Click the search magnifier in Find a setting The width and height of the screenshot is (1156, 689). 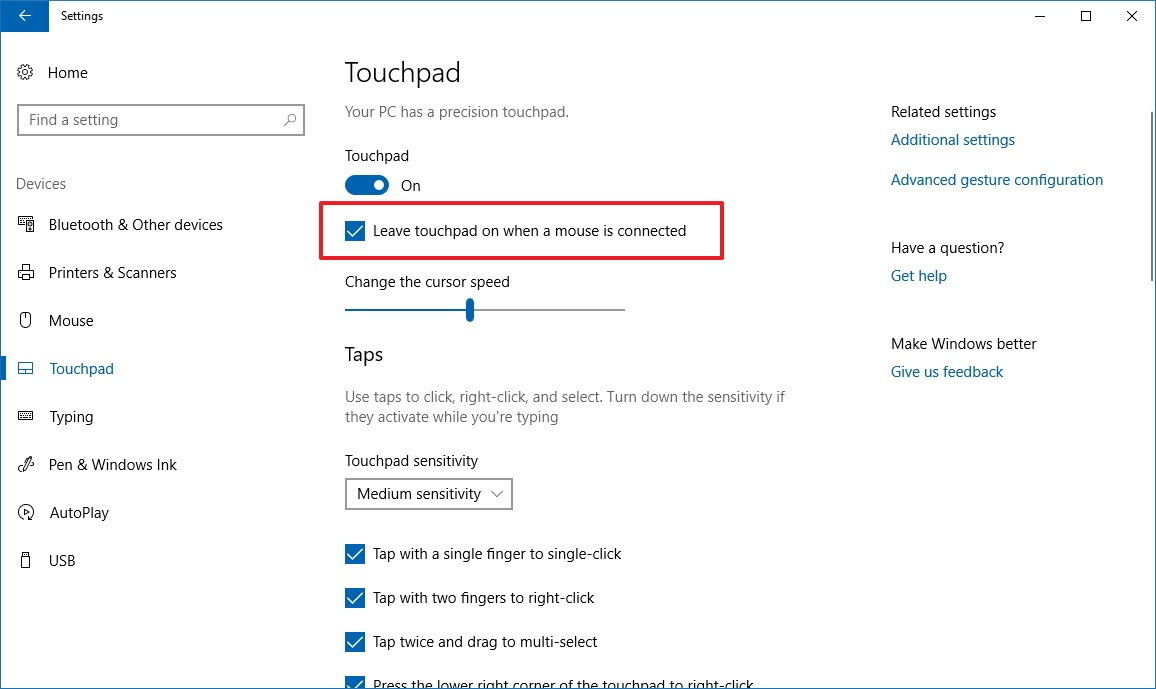[290, 120]
